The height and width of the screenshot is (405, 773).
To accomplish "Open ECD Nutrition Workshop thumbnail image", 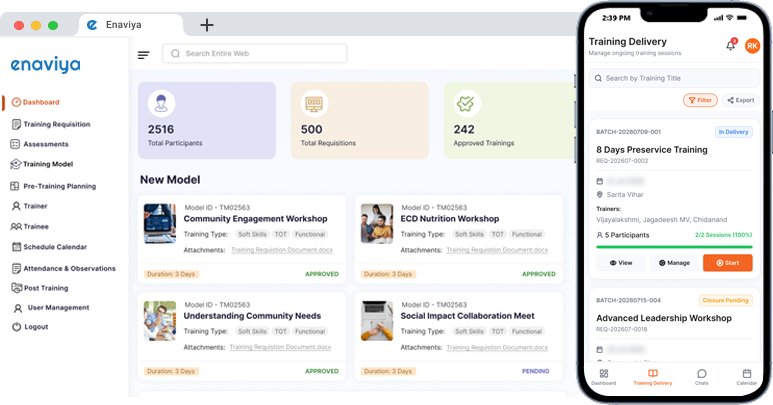I will point(377,224).
